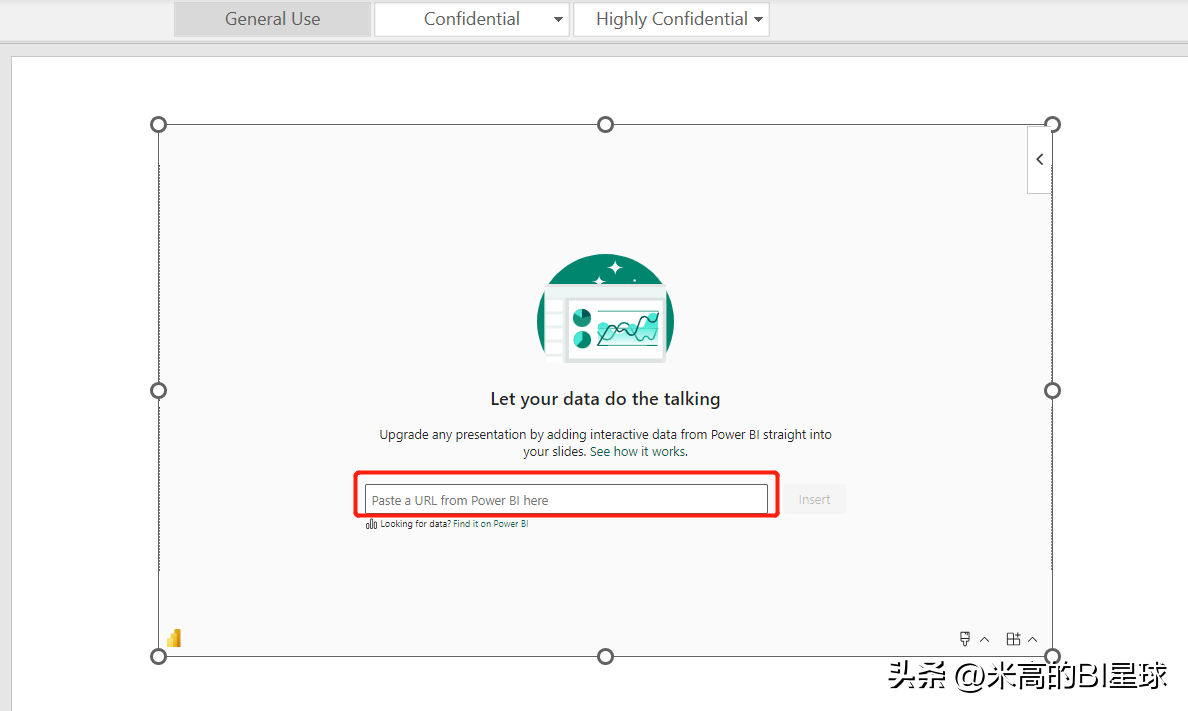Click the bottom-center resize handle of the add-in
This screenshot has width=1188, height=711.
(x=605, y=656)
